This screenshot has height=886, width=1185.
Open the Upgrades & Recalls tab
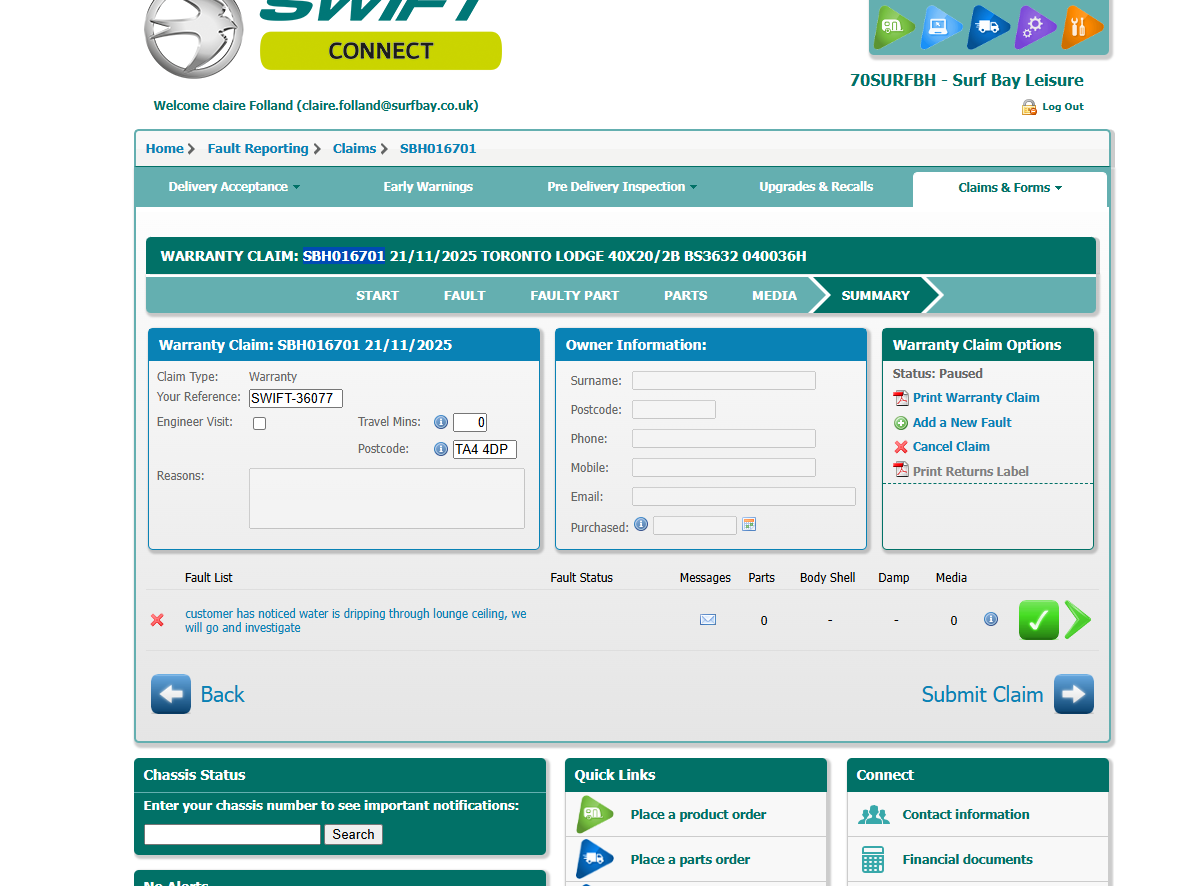[816, 187]
